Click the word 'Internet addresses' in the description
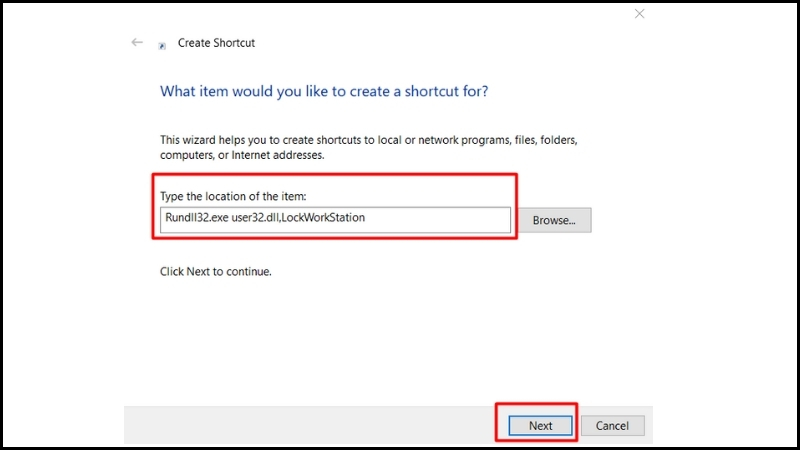Image resolution: width=800 pixels, height=450 pixels. pyautogui.click(x=278, y=155)
